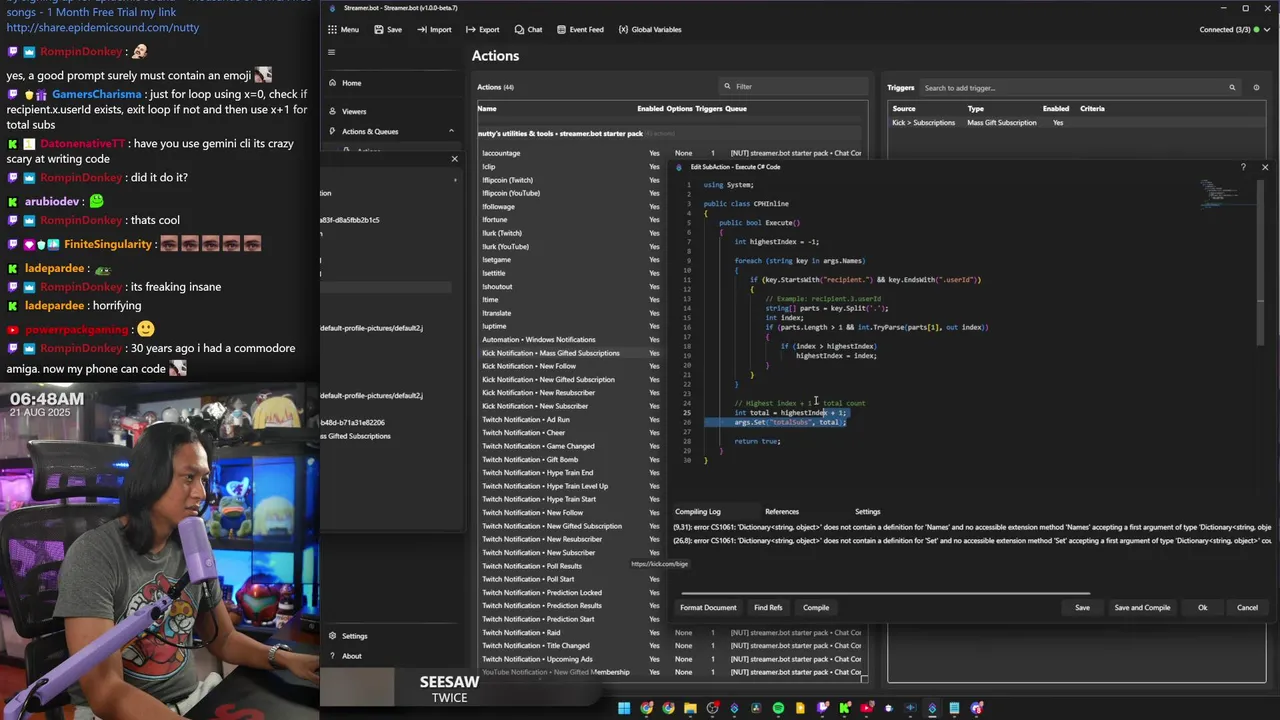The height and width of the screenshot is (720, 1280).
Task: Click the epidemicsound share link in chat
Action: pyautogui.click(x=103, y=28)
